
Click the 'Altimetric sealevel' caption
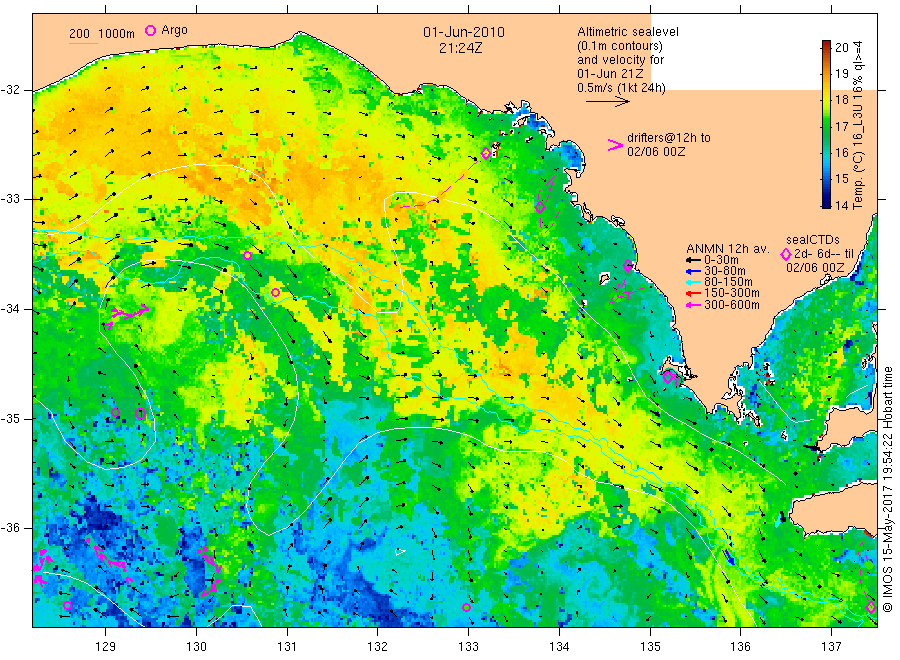click(628, 32)
